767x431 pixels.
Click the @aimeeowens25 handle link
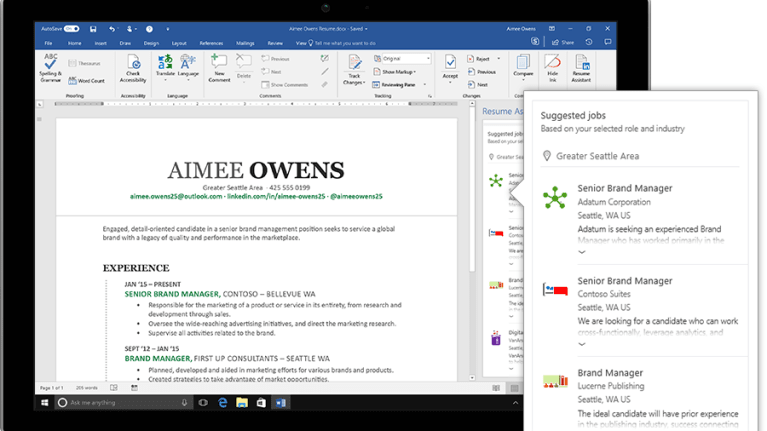coord(356,196)
